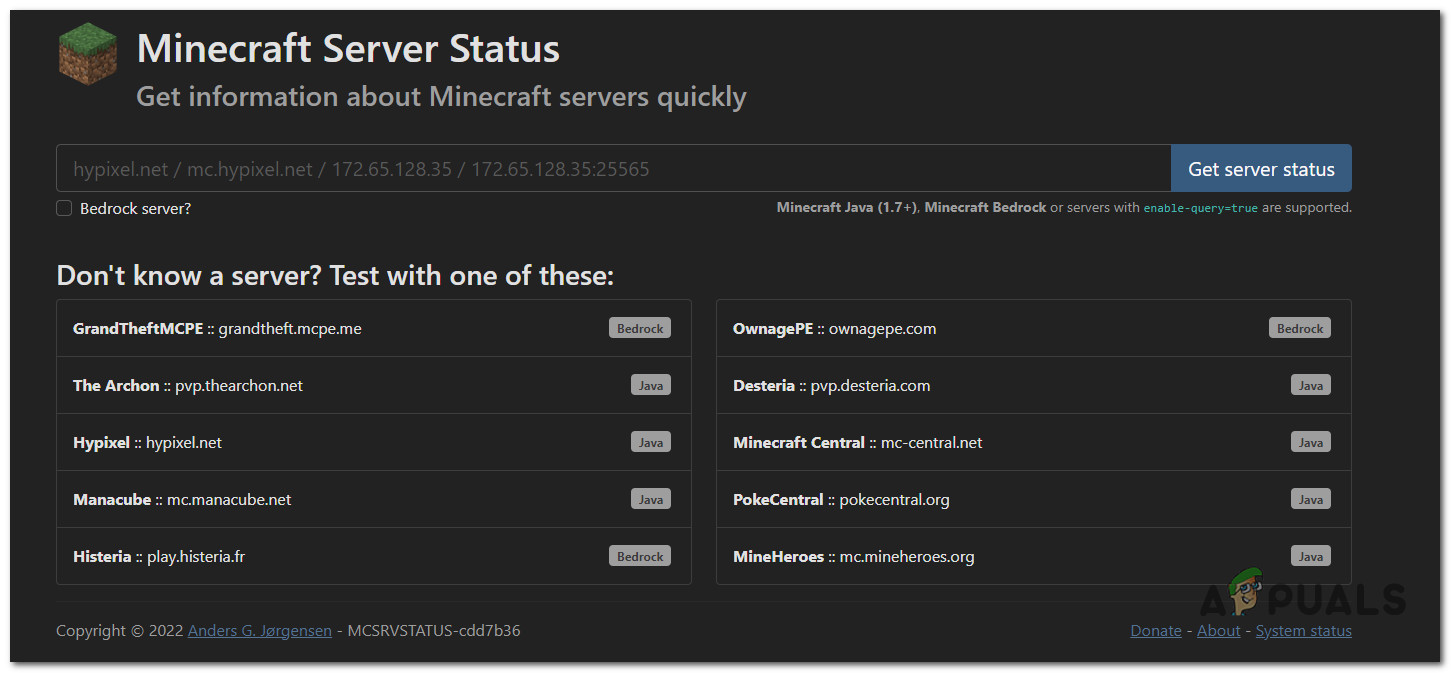Screen dimensions: 1451x673
Task: Click the 'Get information about Minecraft servers quickly' subtitle
Action: [441, 97]
